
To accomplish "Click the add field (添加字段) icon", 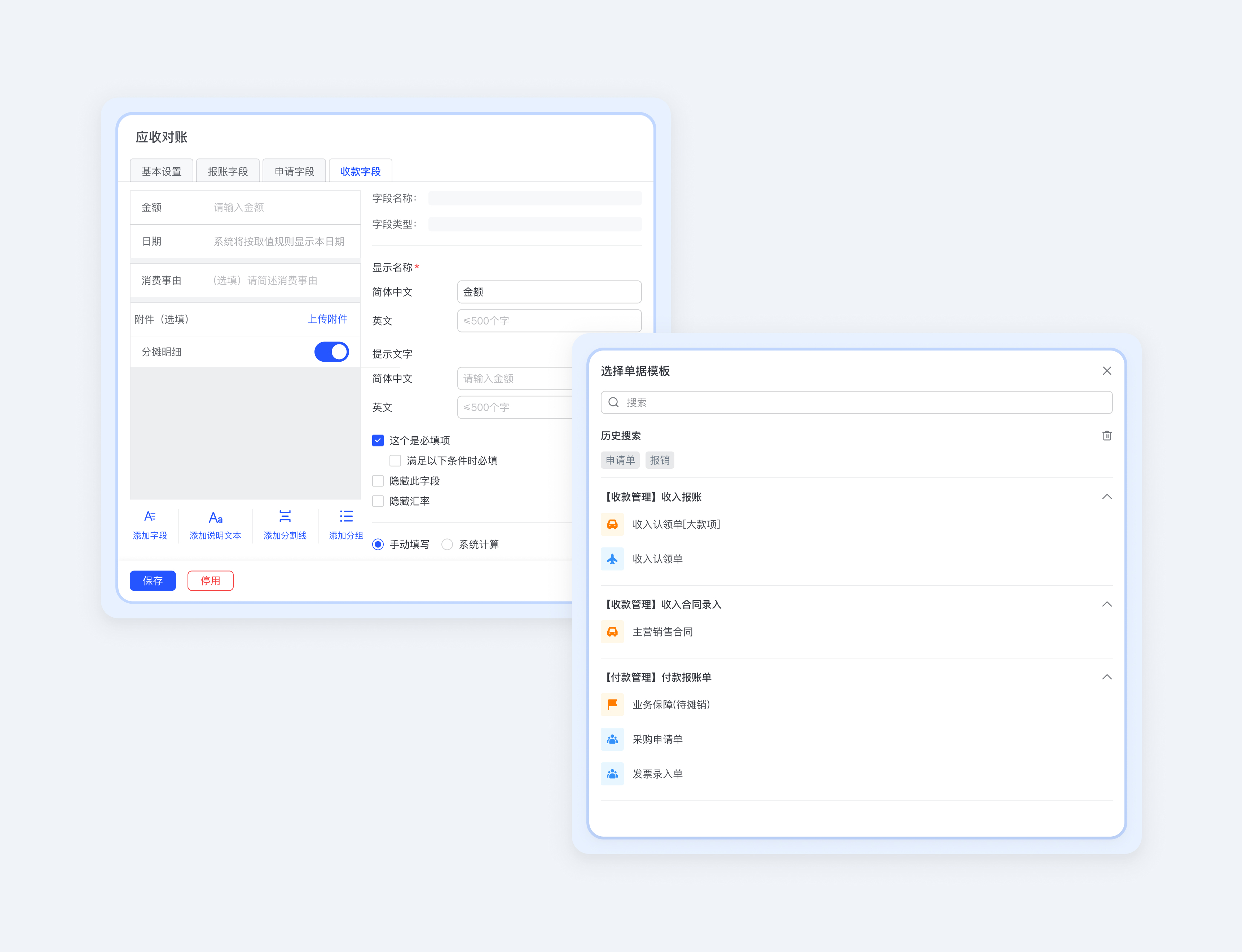I will point(150,516).
